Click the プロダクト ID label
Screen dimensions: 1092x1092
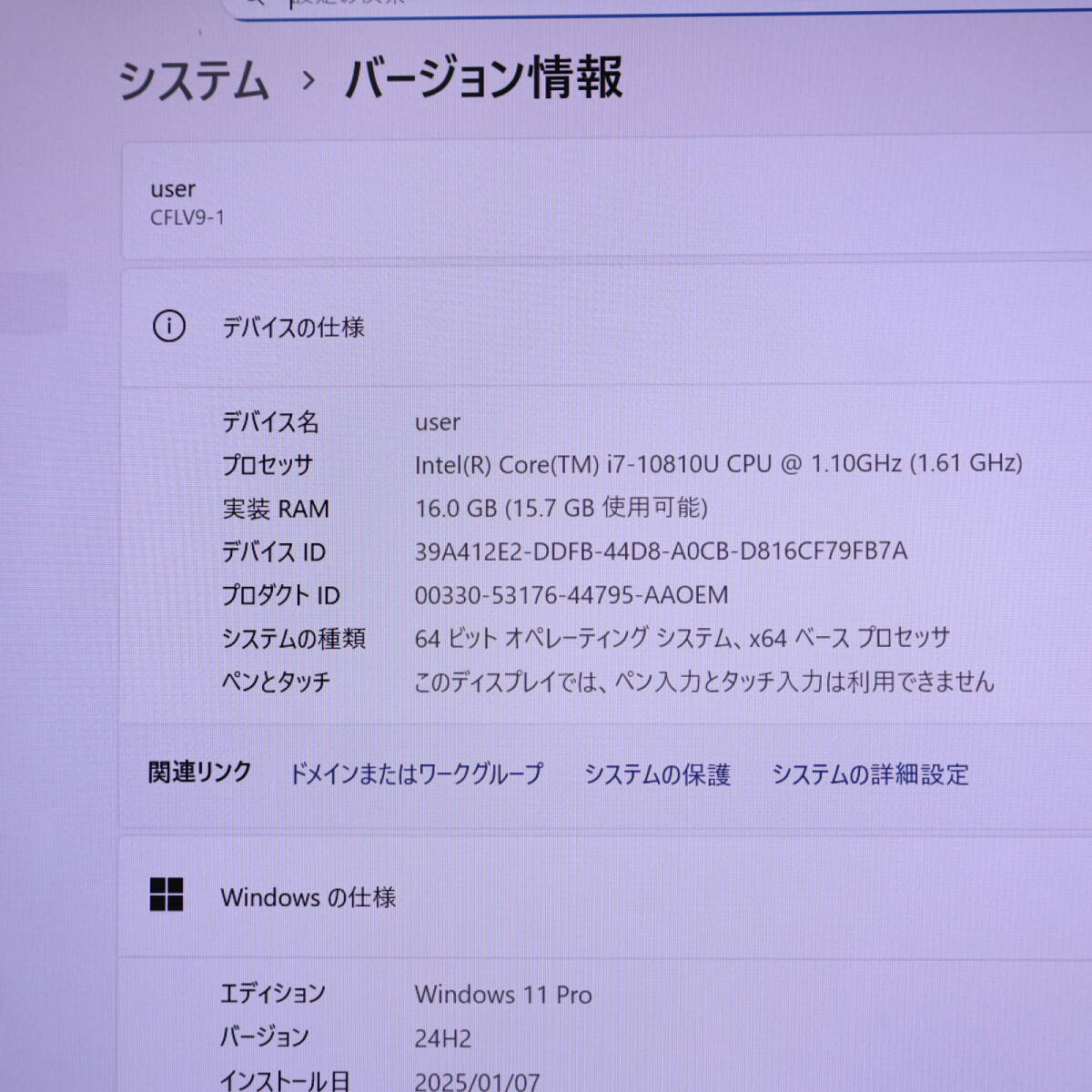(281, 596)
